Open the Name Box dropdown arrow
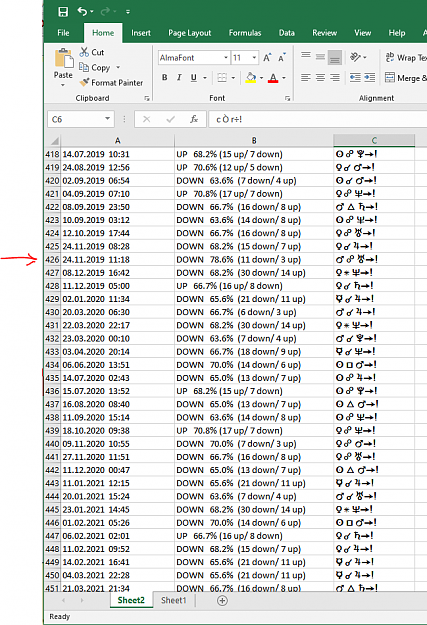427x625 pixels. pos(107,119)
